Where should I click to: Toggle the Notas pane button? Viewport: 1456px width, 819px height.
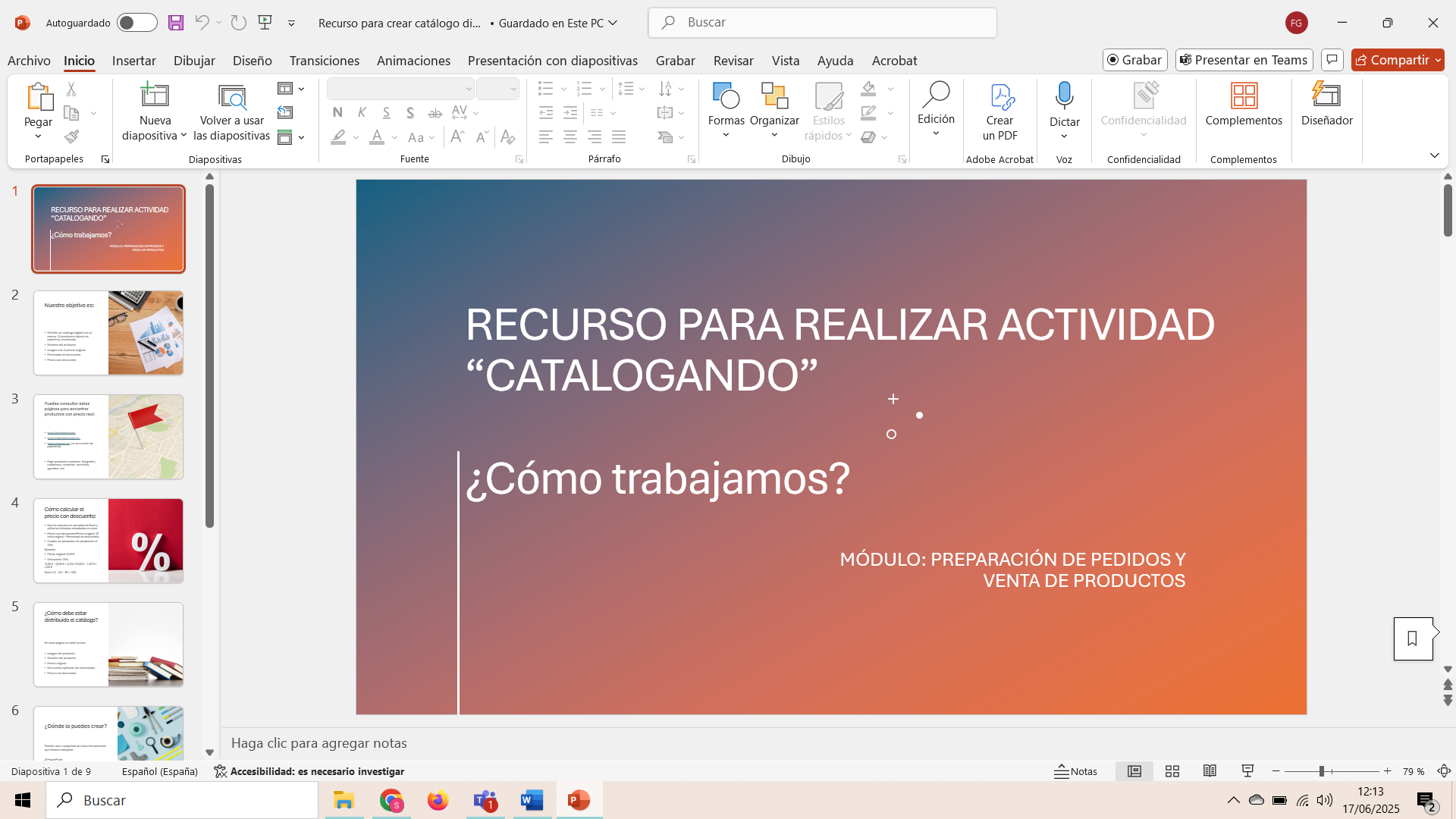pos(1076,771)
